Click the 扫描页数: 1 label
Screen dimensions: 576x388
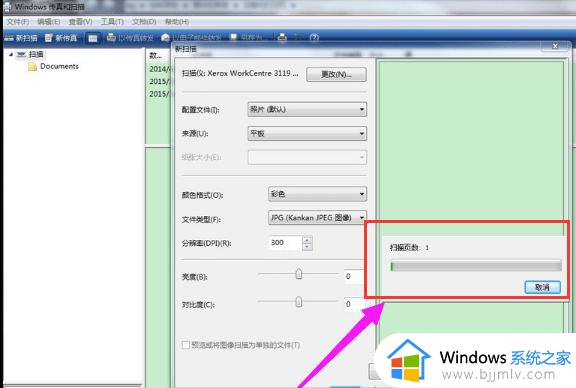coord(409,248)
